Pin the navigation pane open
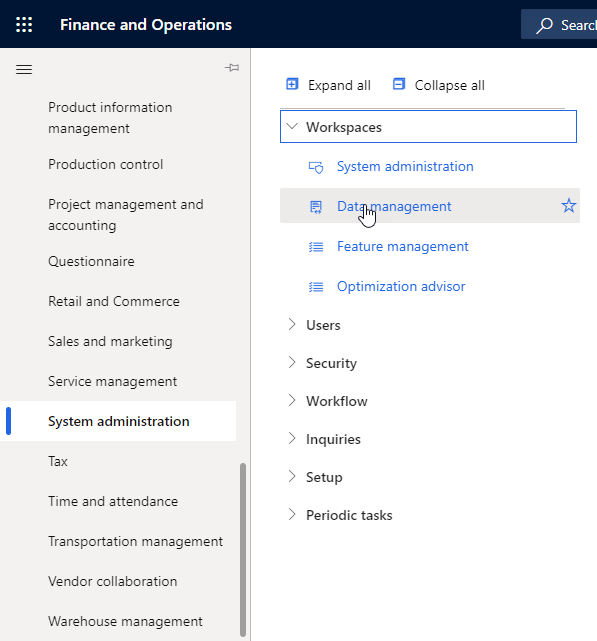 tap(232, 67)
